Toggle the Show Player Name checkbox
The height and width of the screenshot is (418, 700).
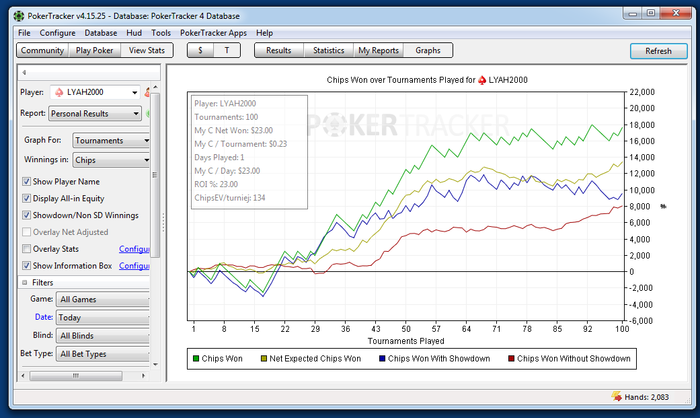pos(26,181)
